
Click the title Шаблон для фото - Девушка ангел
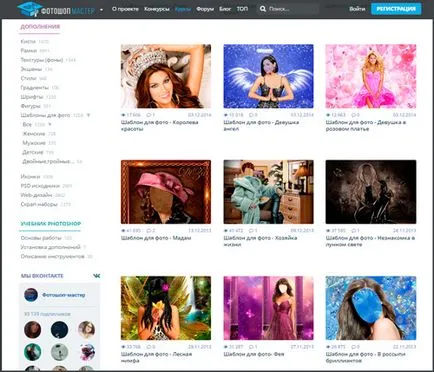[x=261, y=126]
